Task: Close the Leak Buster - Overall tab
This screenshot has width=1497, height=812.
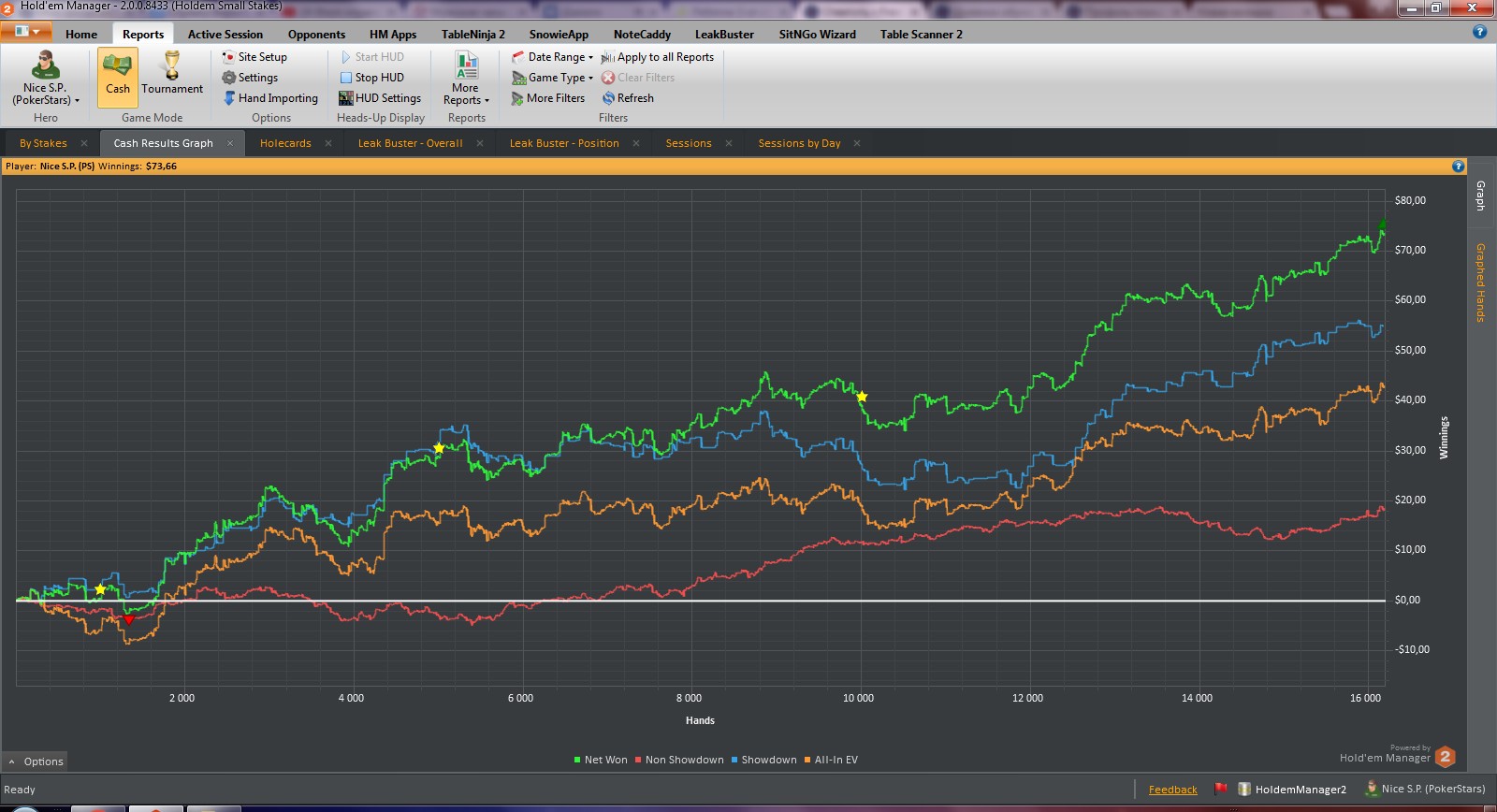Action: [x=480, y=143]
